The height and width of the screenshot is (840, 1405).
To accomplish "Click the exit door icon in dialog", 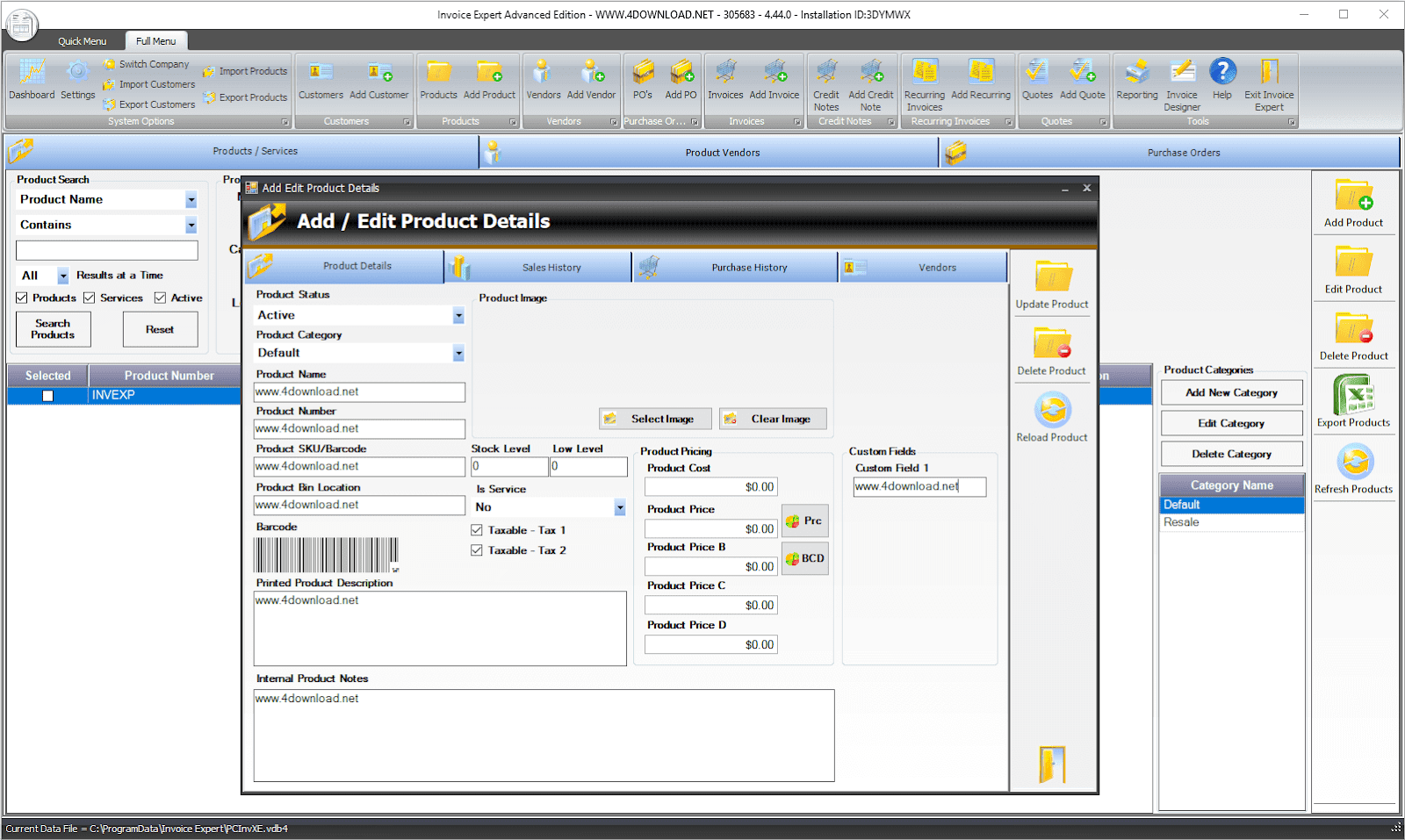I will 1052,764.
